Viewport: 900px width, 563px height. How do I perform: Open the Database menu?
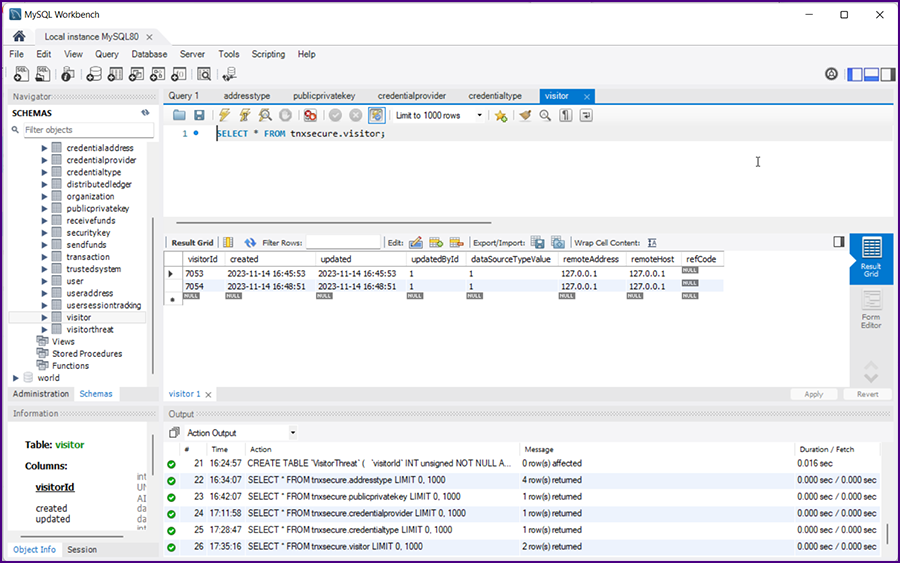(x=149, y=54)
